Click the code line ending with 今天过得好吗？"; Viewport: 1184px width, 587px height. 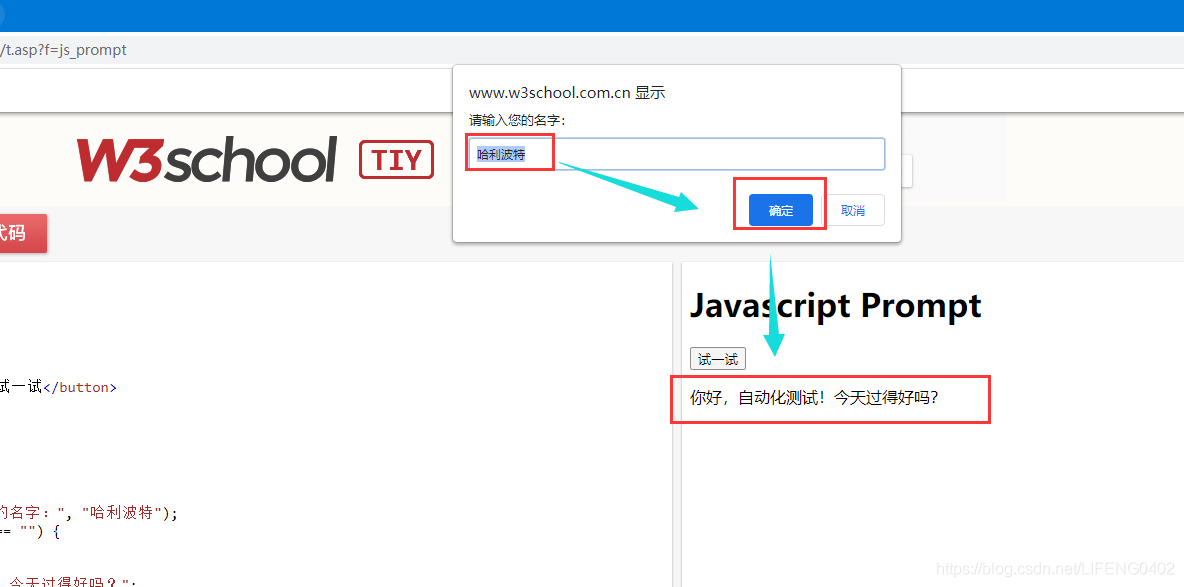click(69, 582)
